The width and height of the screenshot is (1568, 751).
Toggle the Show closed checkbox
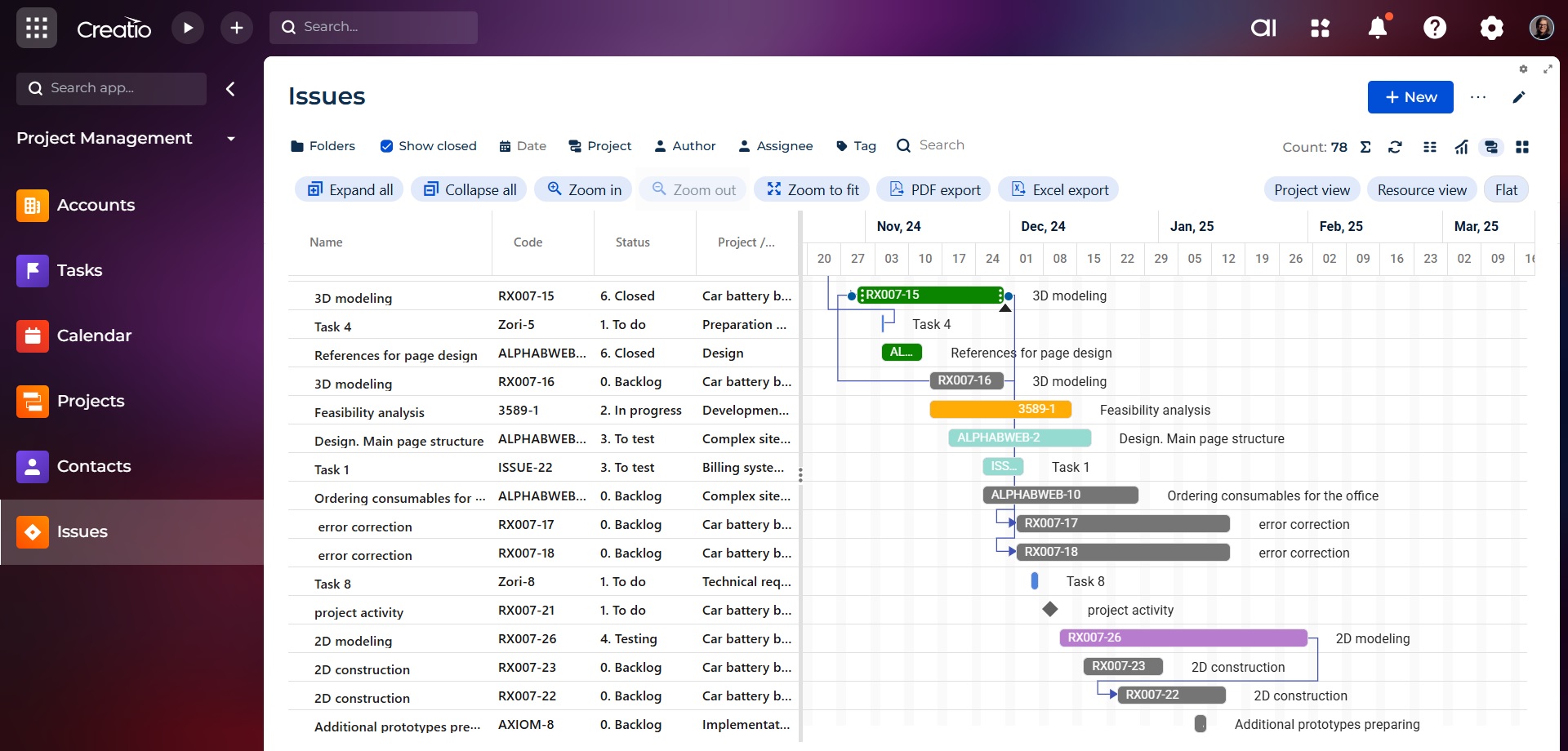click(387, 146)
